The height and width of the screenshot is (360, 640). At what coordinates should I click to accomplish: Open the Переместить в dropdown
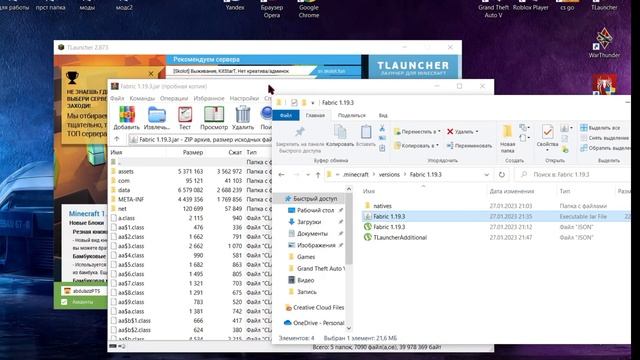point(417,131)
